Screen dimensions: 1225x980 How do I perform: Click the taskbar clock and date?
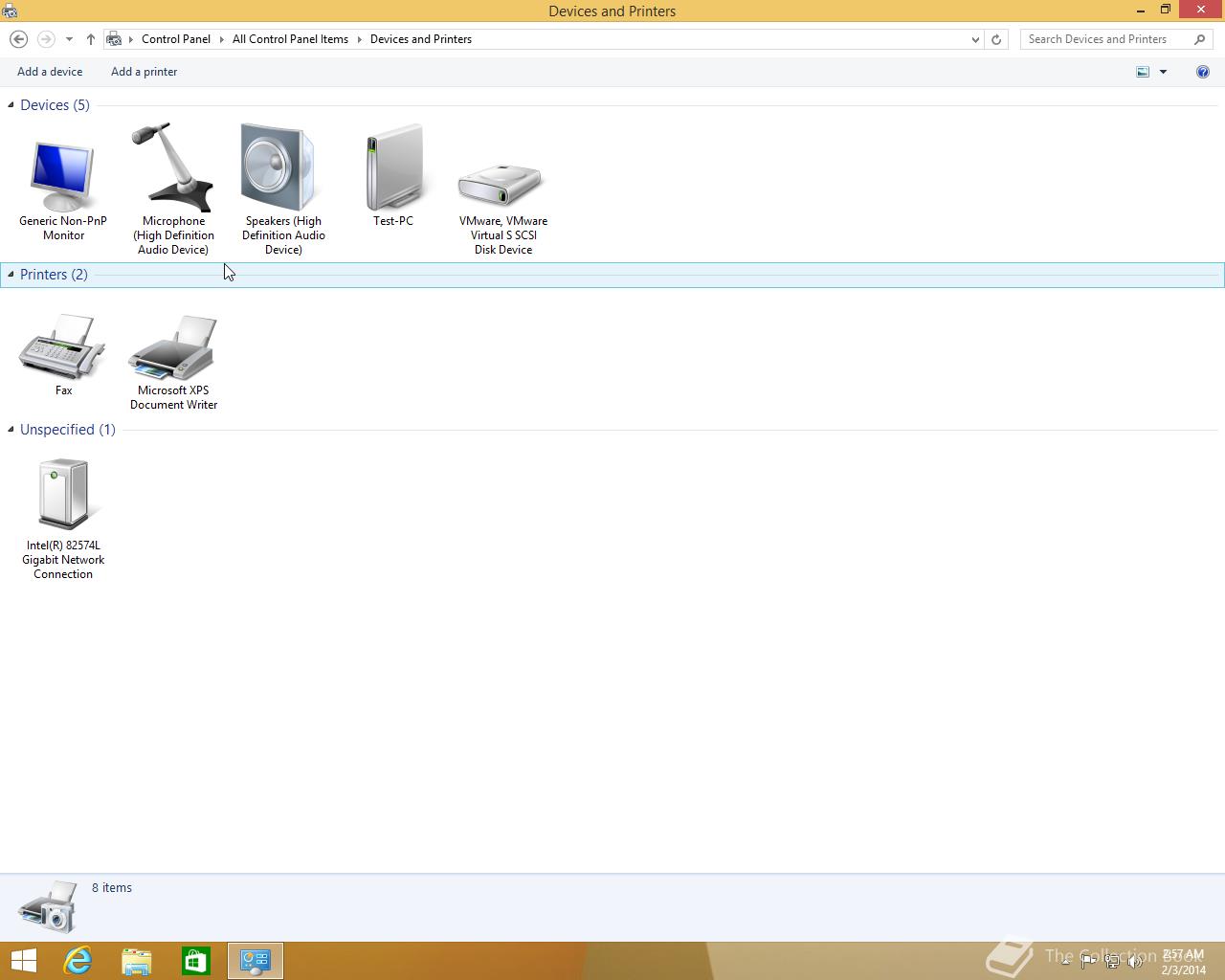point(1184,962)
